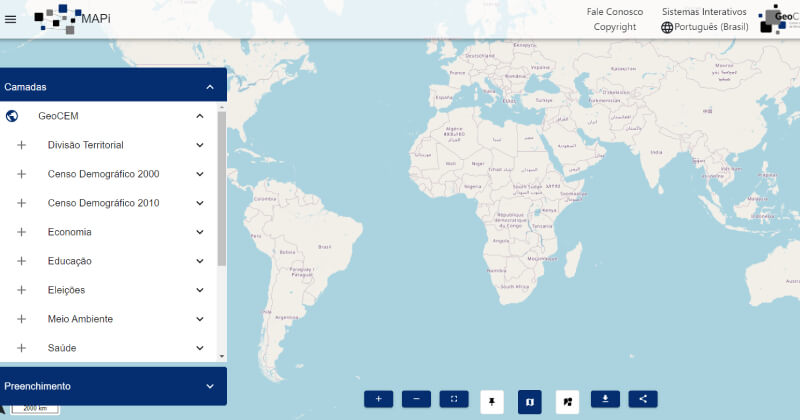Expand the Economia chevron

pyautogui.click(x=200, y=232)
